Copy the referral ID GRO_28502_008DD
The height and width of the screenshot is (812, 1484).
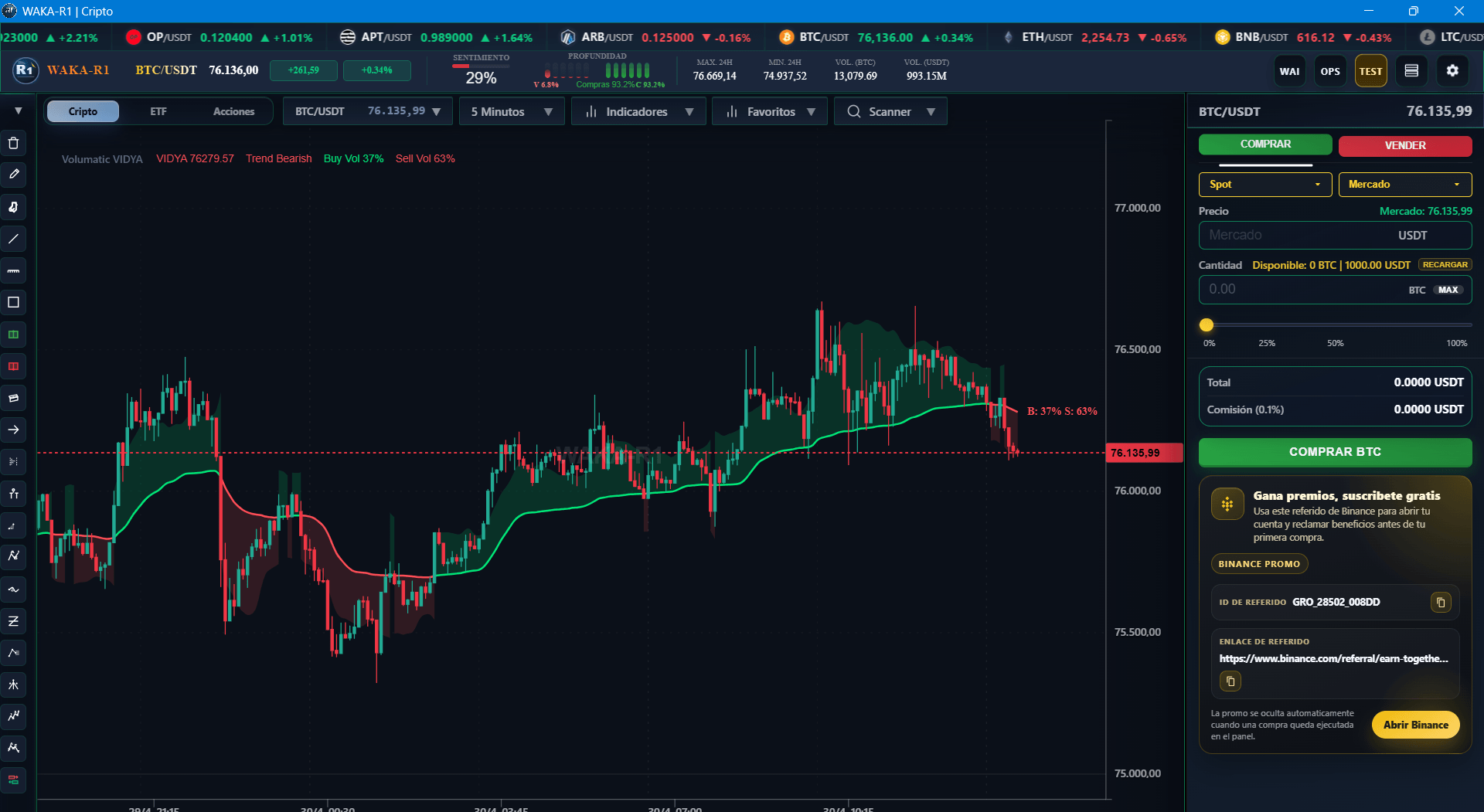[1441, 602]
